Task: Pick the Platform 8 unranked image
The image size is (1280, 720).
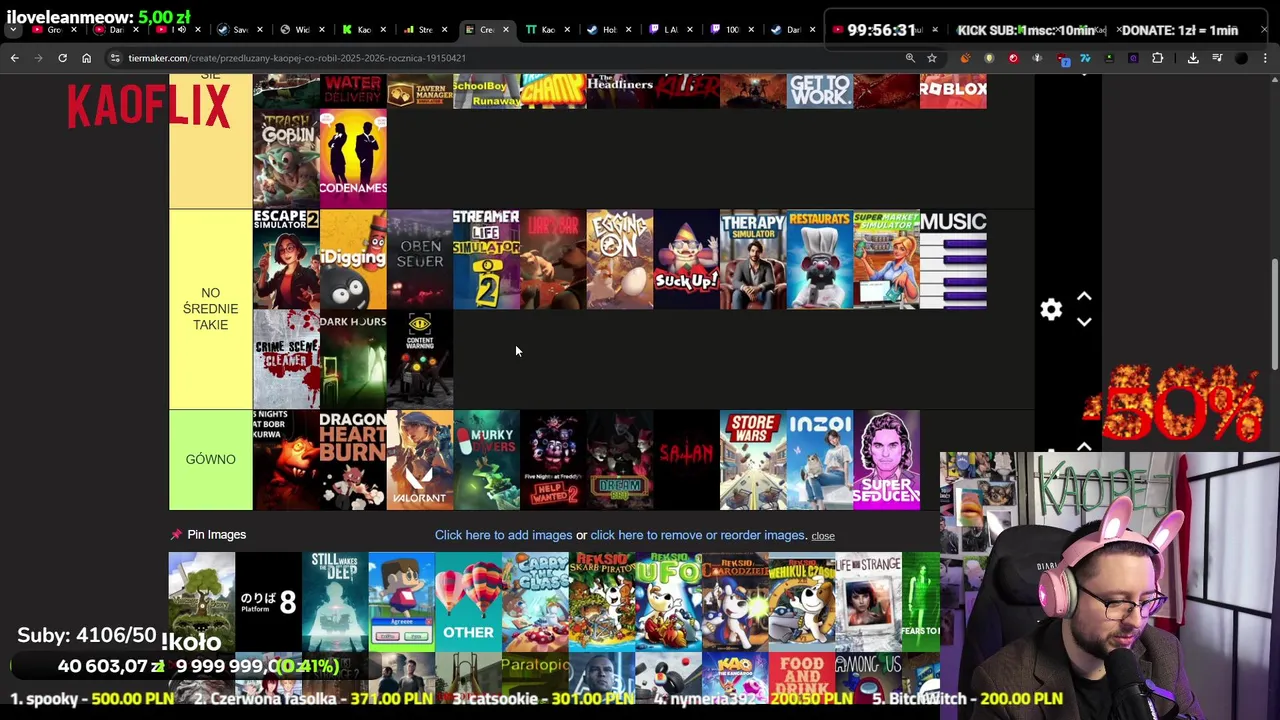Action: (x=268, y=602)
